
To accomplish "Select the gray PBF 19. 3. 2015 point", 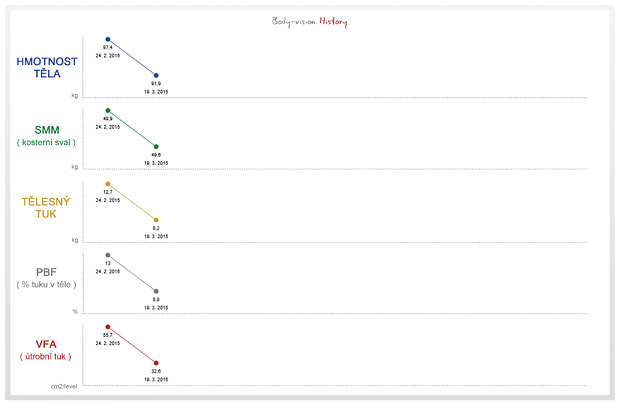I will (x=156, y=291).
